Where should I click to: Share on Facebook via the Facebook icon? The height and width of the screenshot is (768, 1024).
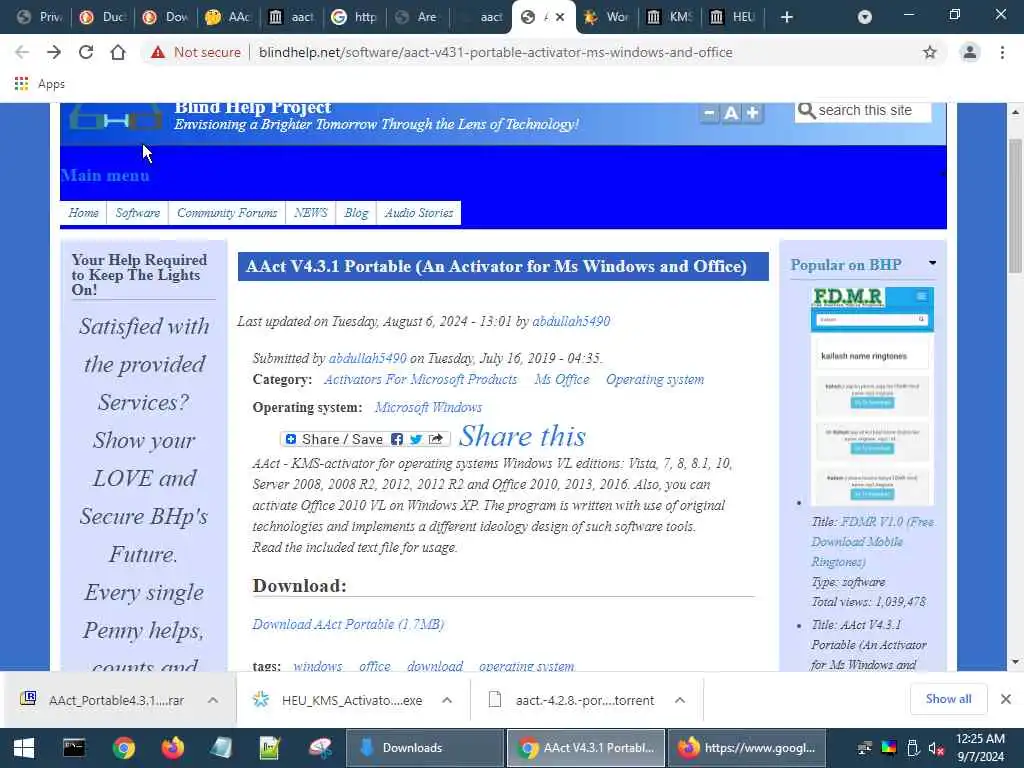tap(397, 440)
